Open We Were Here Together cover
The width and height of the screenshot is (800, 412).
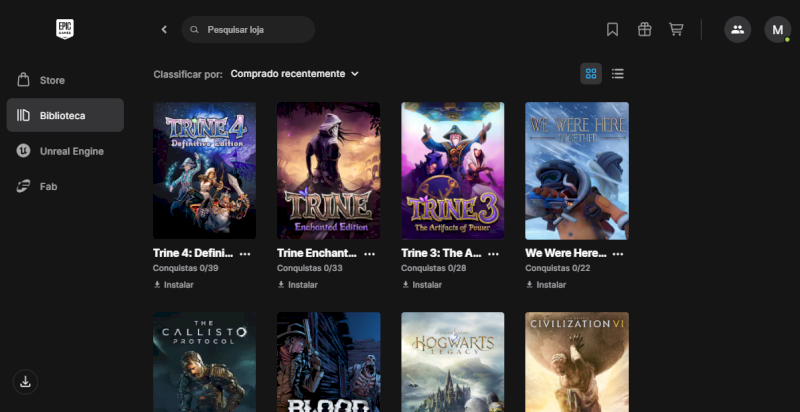(x=577, y=171)
